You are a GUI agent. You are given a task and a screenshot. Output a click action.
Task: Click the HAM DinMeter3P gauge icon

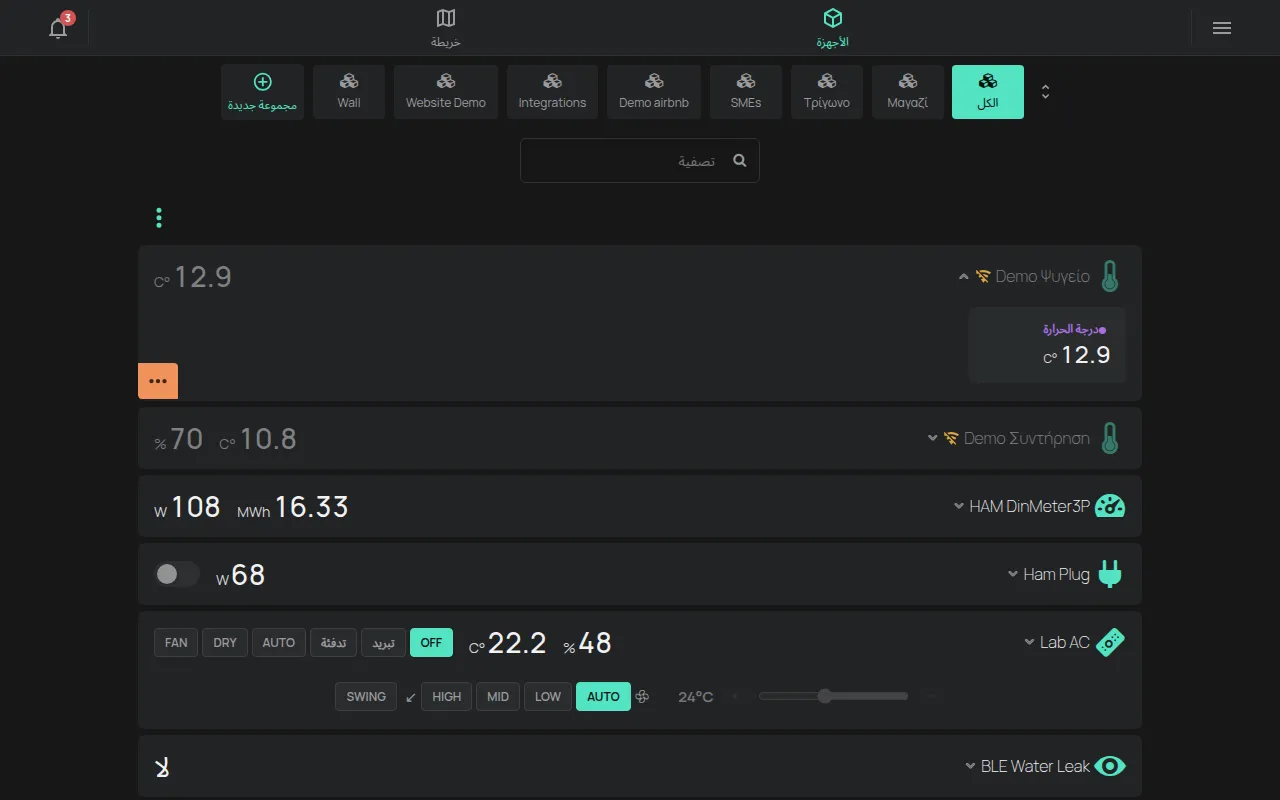[x=1110, y=506]
